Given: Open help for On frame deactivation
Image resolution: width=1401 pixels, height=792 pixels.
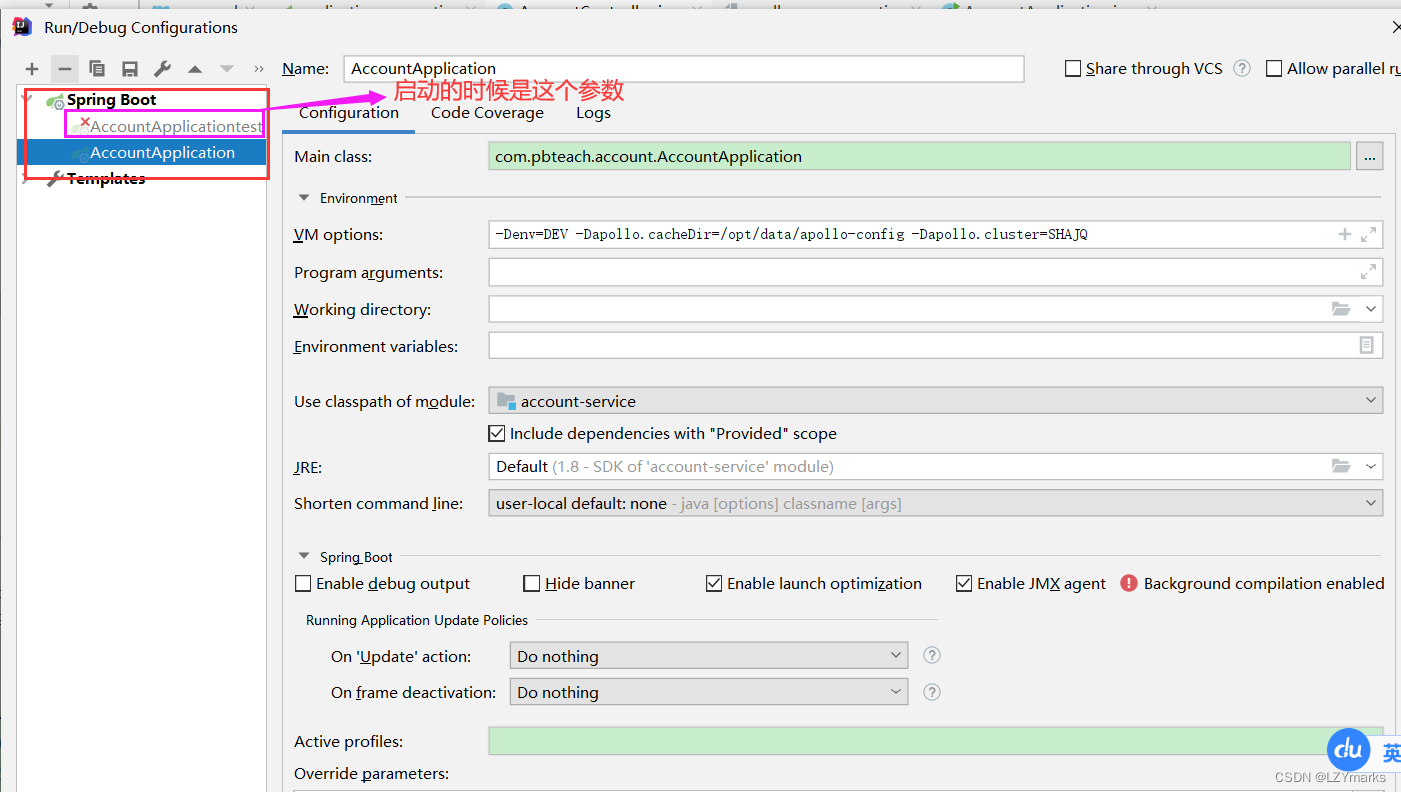Looking at the screenshot, I should tap(932, 691).
